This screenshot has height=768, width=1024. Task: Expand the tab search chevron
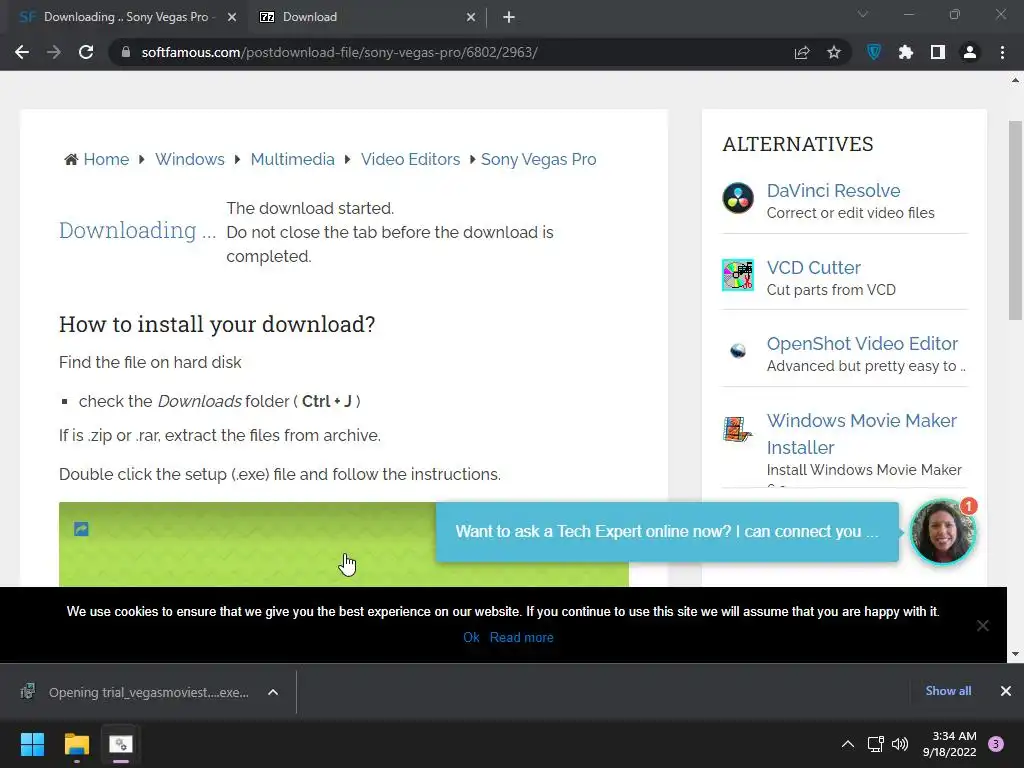click(x=863, y=14)
